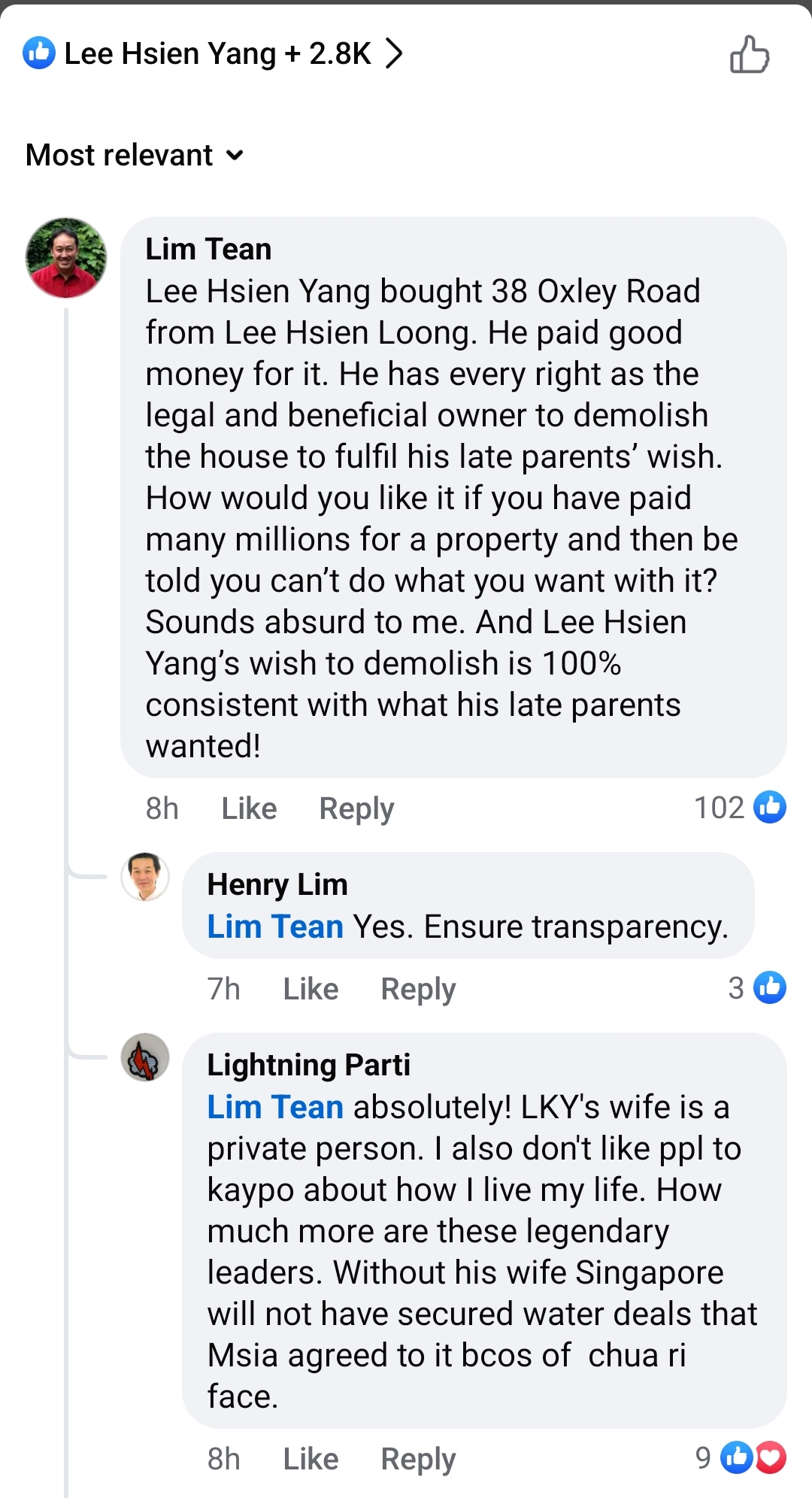
Task: Open Lim Tean commenter name
Action: (x=208, y=249)
